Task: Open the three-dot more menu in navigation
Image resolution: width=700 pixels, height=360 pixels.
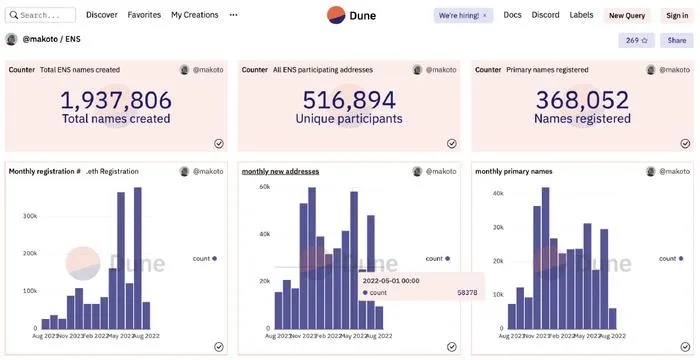Action: [233, 15]
